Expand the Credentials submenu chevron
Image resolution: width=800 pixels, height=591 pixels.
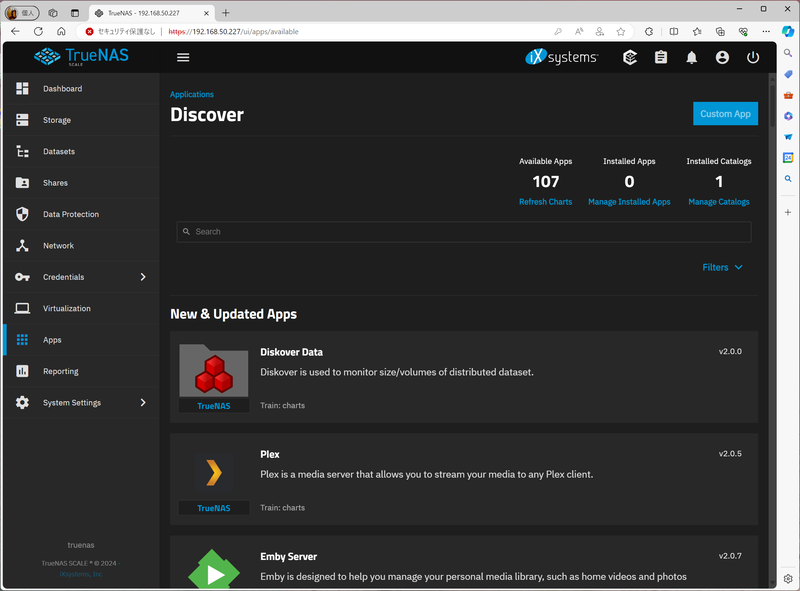[143, 277]
